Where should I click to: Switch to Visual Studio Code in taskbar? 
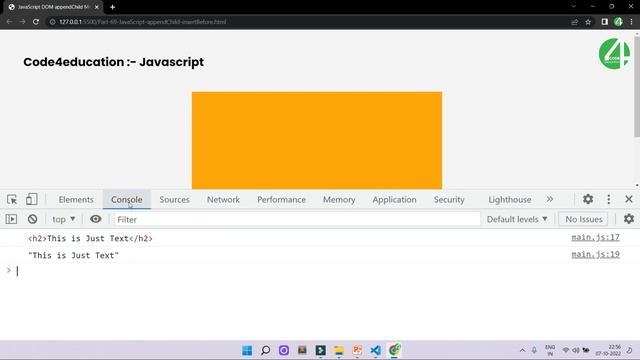(x=376, y=350)
